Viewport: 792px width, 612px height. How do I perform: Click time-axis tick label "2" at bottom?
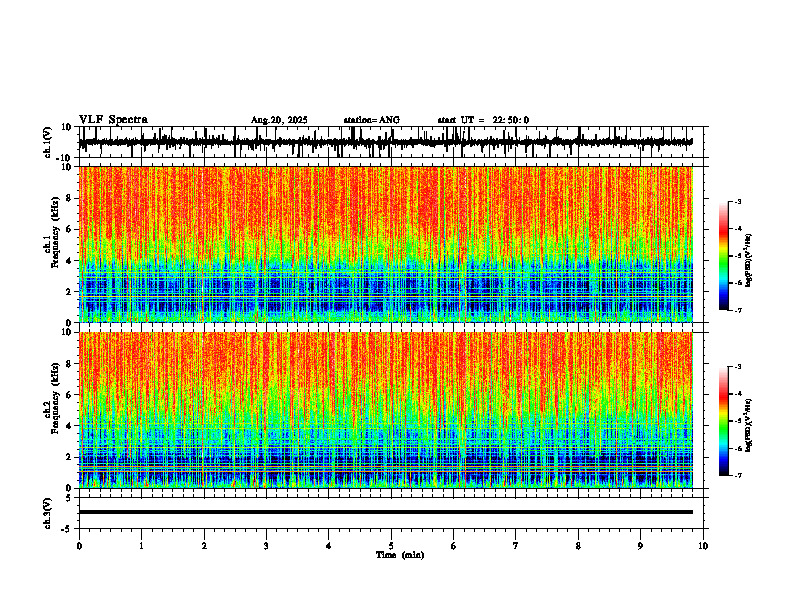(x=204, y=546)
